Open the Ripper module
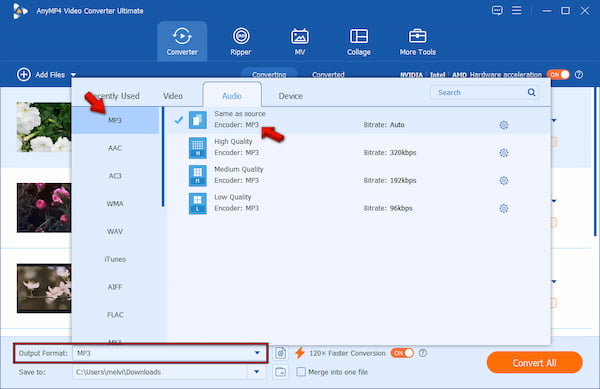 click(241, 41)
